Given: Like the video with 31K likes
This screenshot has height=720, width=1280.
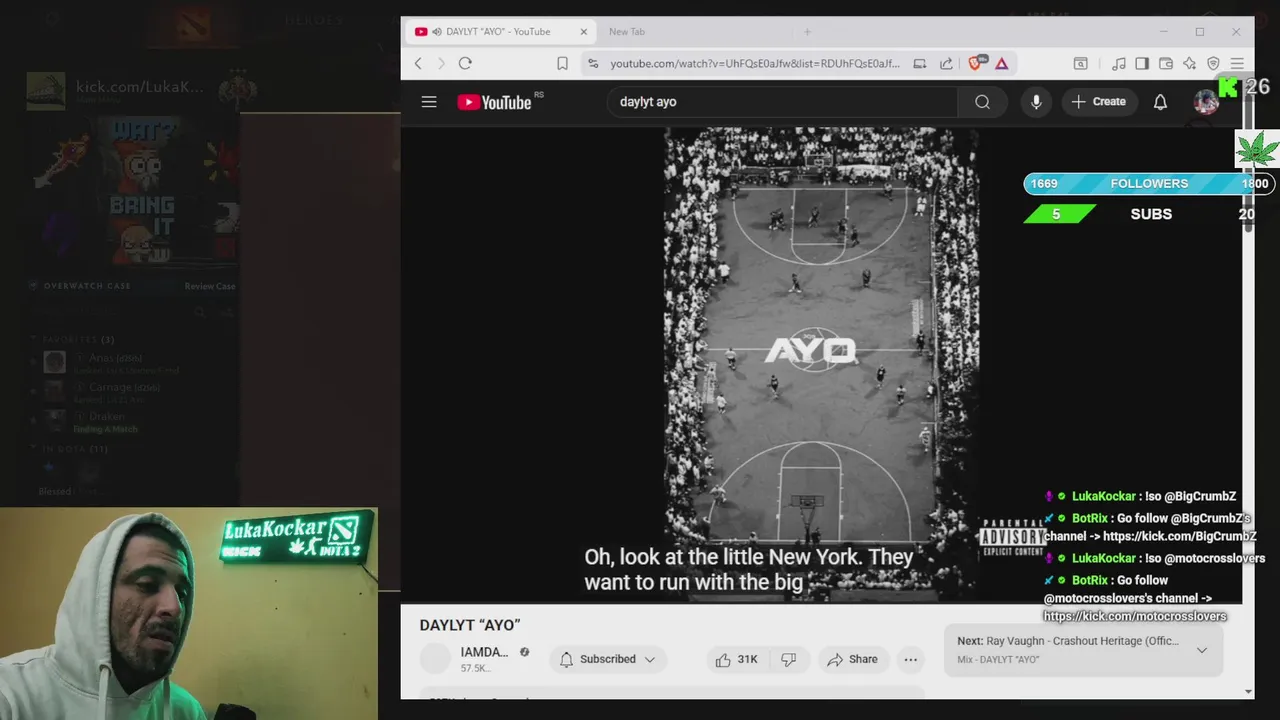Looking at the screenshot, I should click(x=736, y=659).
